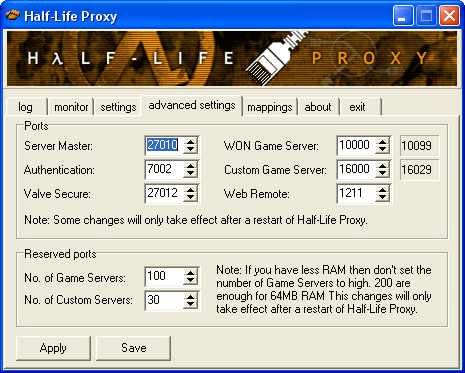Click the WON Game Server port field
The image size is (465, 373).
coord(356,145)
